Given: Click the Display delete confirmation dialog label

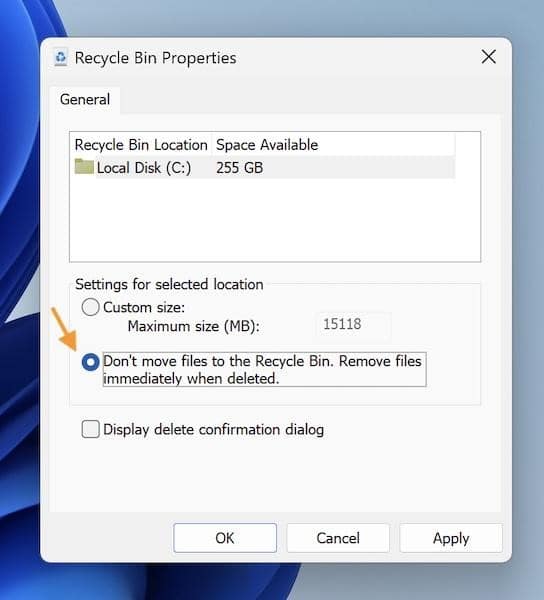Looking at the screenshot, I should 213,430.
